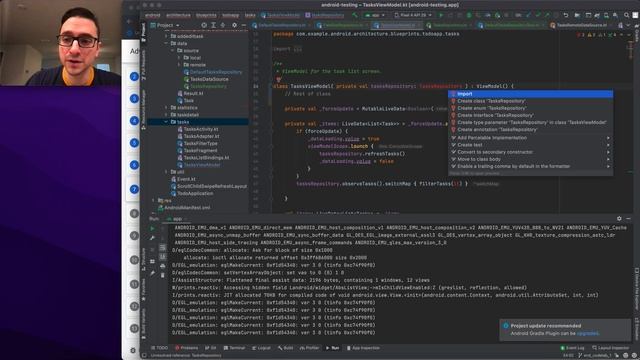Open Project panel settings gear
Viewport: 640px width, 360px height.
(x=234, y=25)
